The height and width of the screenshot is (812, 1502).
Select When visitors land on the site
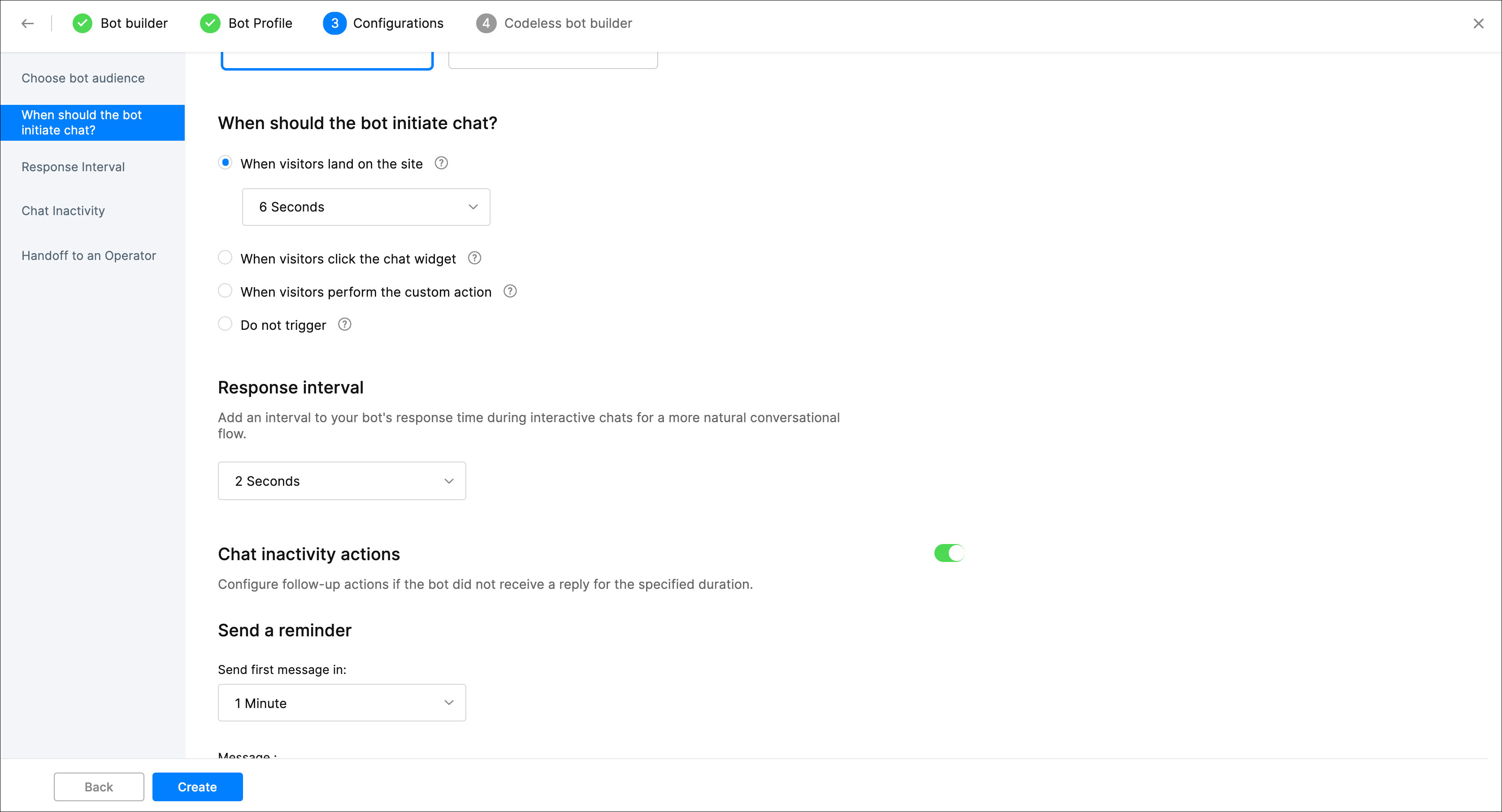coord(225,163)
